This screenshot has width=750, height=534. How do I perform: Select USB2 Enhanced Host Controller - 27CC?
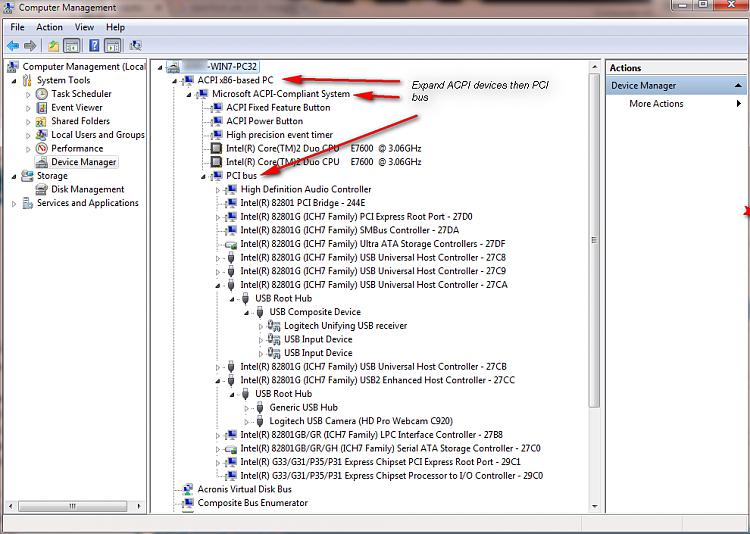[377, 380]
